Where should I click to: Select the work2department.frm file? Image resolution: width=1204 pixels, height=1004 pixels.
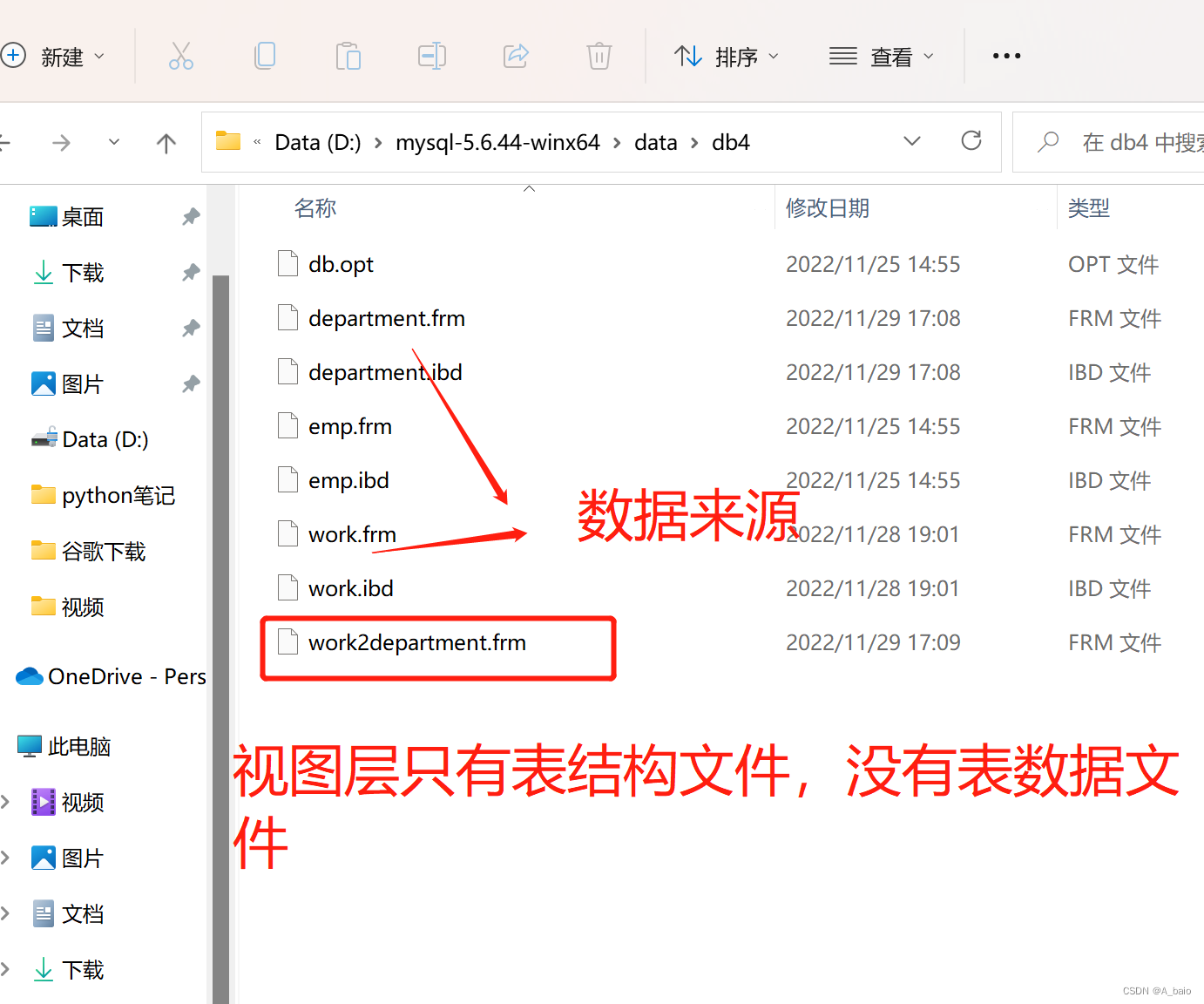pyautogui.click(x=417, y=642)
